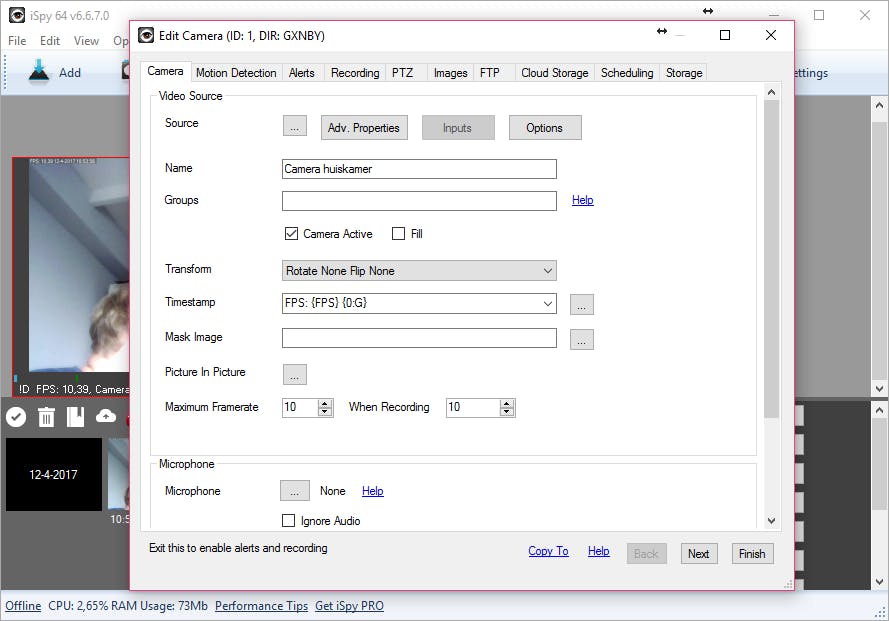The width and height of the screenshot is (889, 621).
Task: Click the Get iSpy PRO link
Action: coord(349,606)
